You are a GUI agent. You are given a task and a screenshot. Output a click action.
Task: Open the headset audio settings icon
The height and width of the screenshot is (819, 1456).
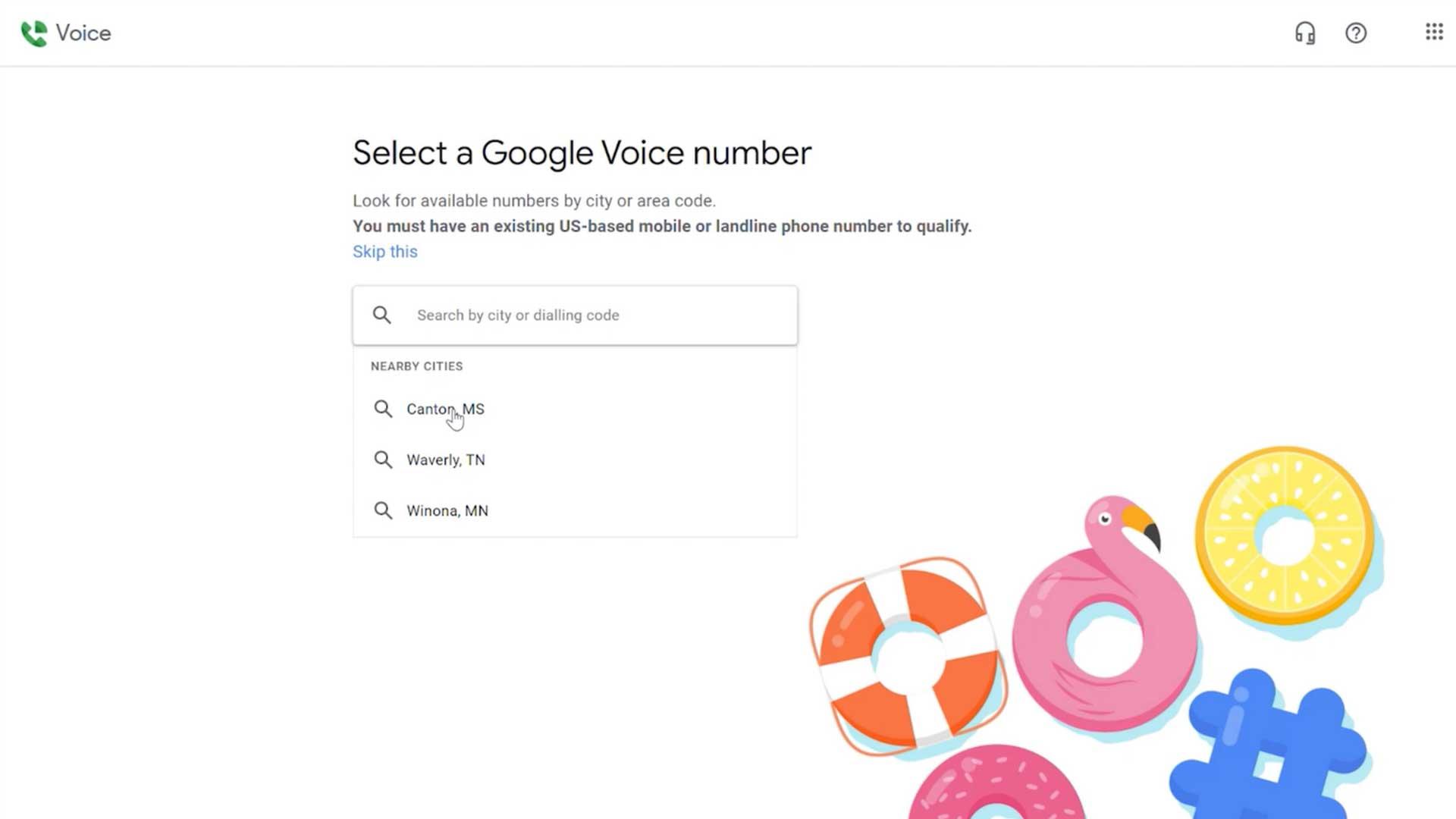1304,33
